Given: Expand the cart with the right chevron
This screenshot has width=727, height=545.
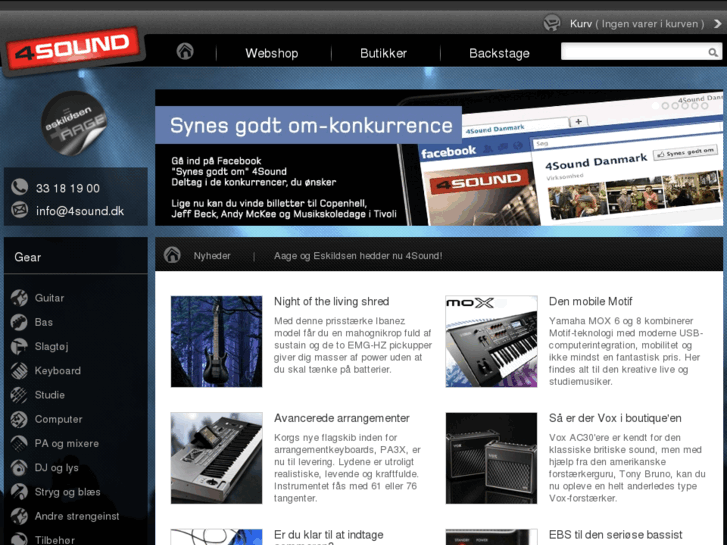Looking at the screenshot, I should coord(718,24).
